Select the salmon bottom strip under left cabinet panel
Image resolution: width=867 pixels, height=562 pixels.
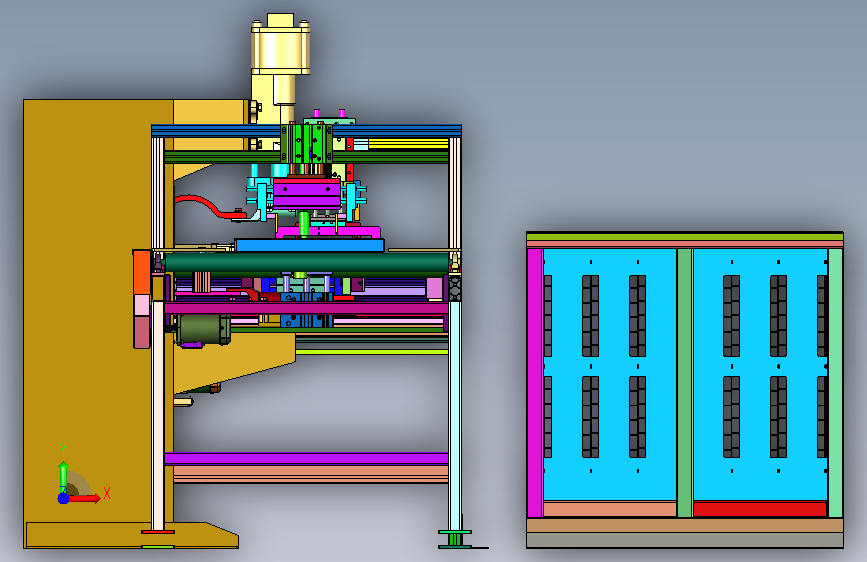coord(610,509)
